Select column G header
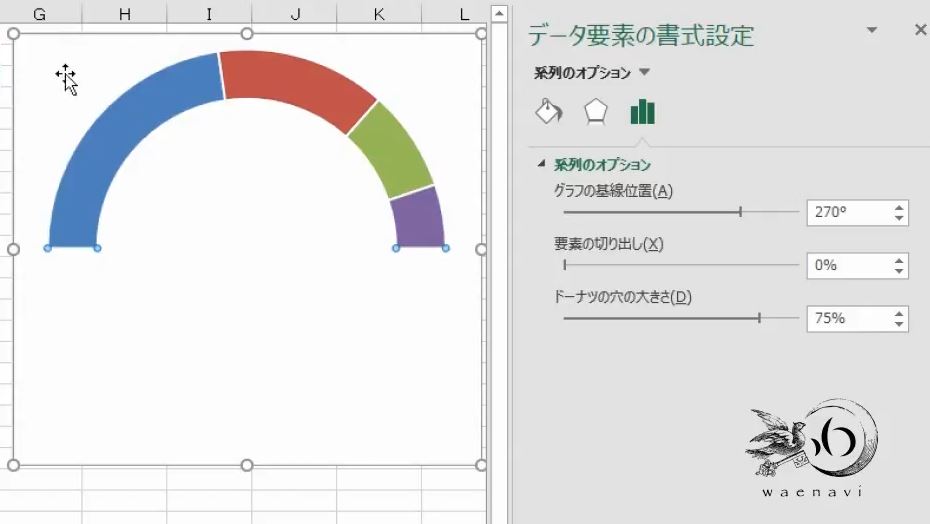The height and width of the screenshot is (524, 930). [40, 13]
